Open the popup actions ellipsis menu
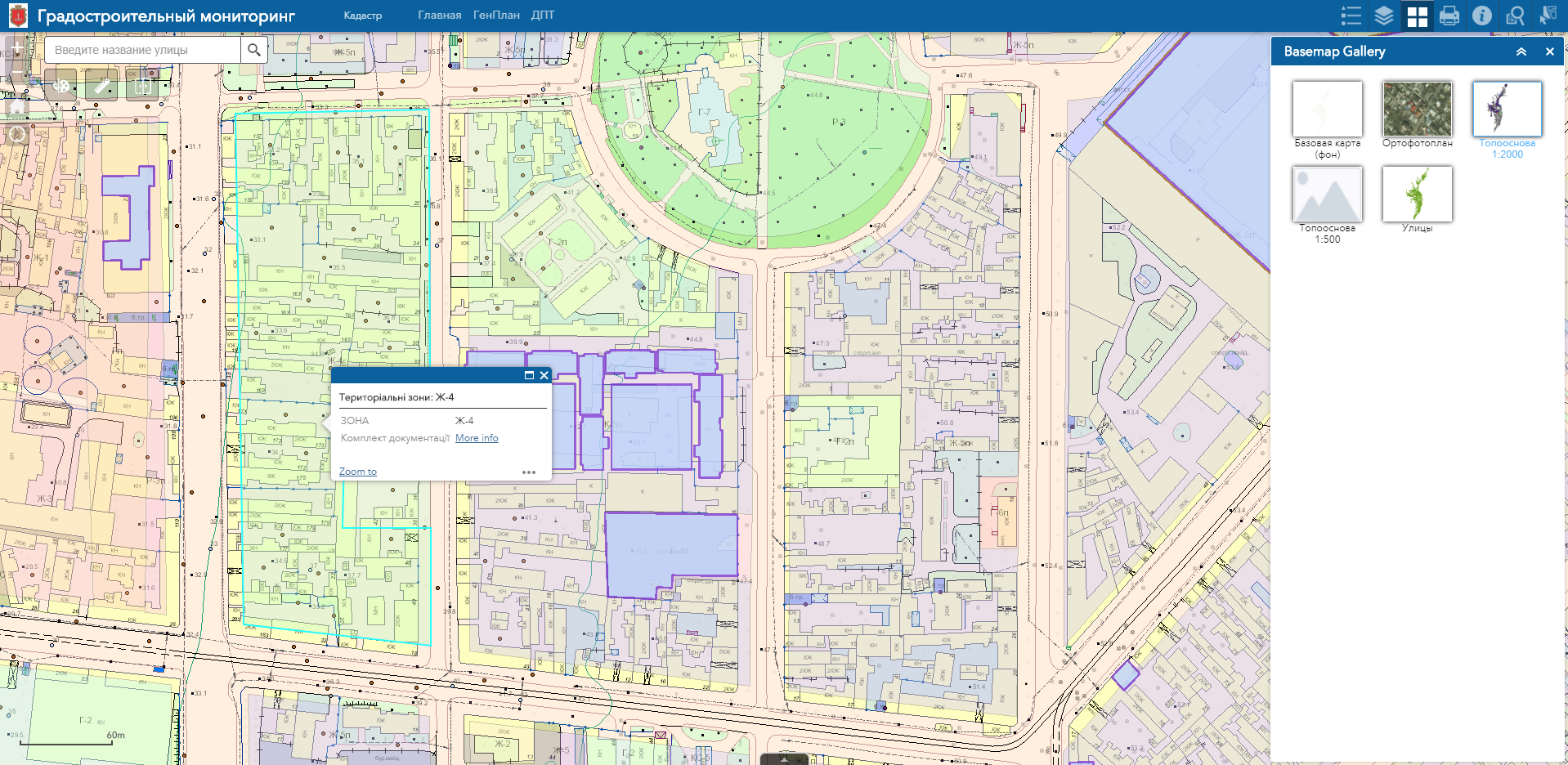 click(x=530, y=472)
